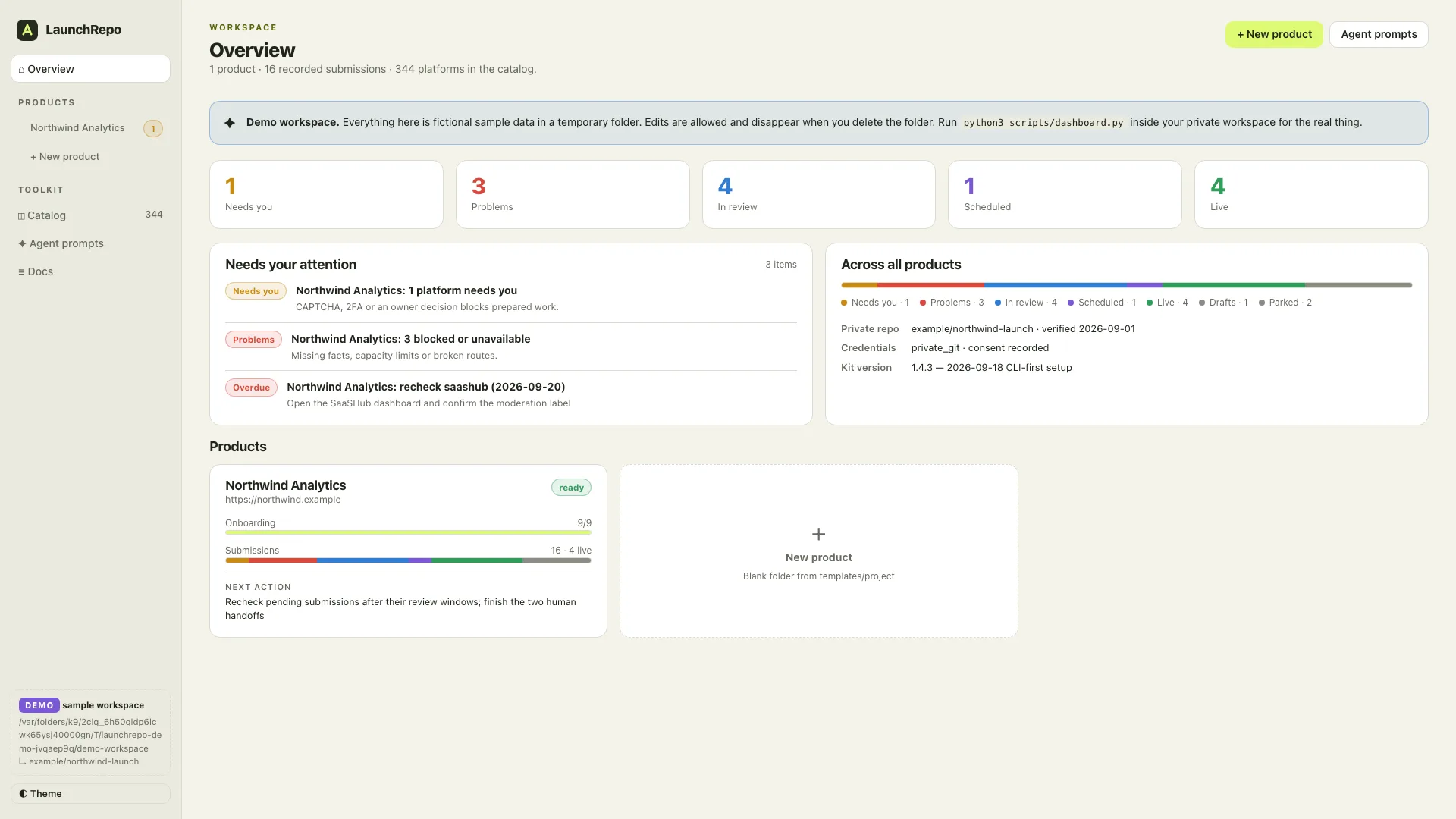Toggle the Theme switch in sidebar
The height and width of the screenshot is (819, 1456).
point(90,794)
